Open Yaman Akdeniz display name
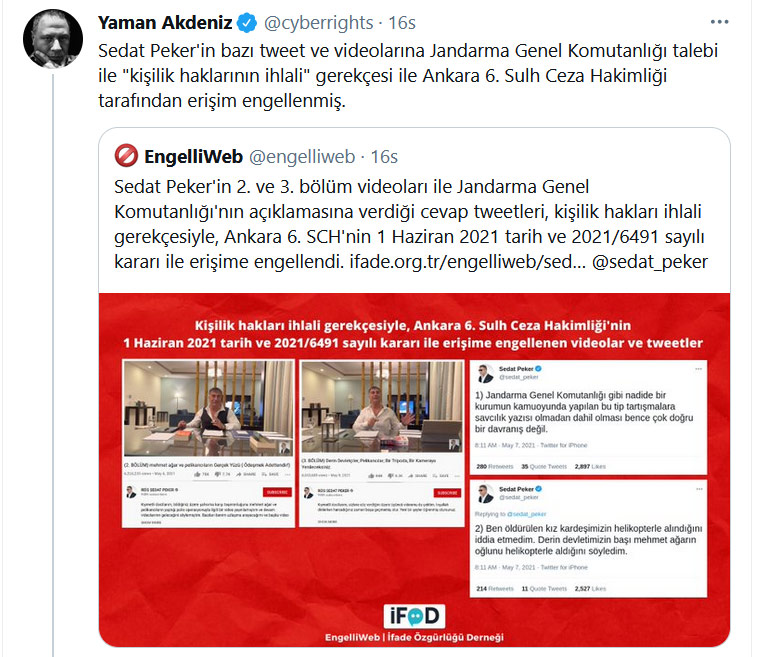This screenshot has width=758, height=657. click(x=165, y=23)
